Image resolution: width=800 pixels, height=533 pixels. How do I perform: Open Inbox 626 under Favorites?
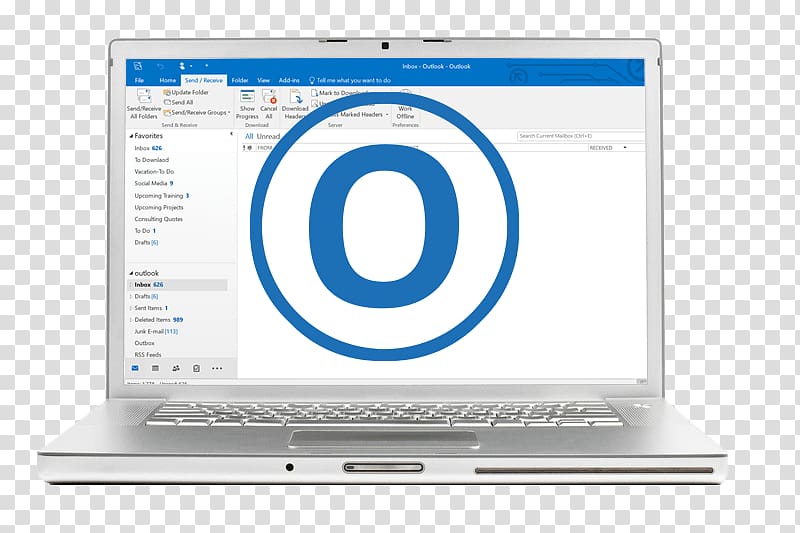click(x=148, y=148)
